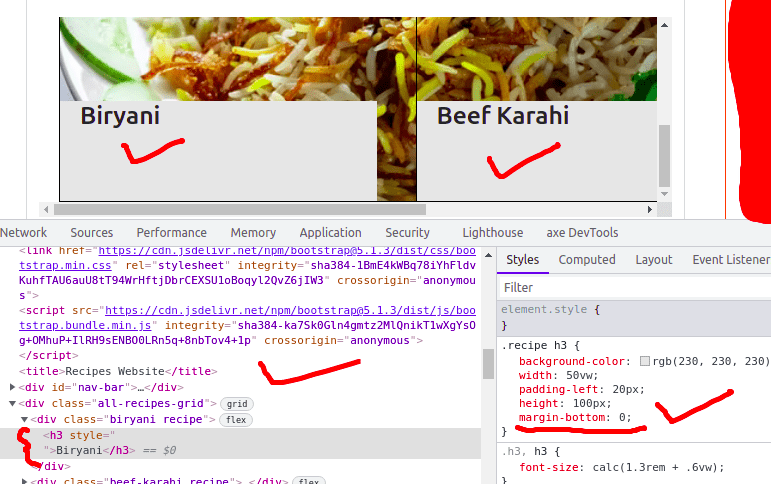Show the Event Listeners tab
Viewport: 771px width, 484px height.
tap(731, 260)
